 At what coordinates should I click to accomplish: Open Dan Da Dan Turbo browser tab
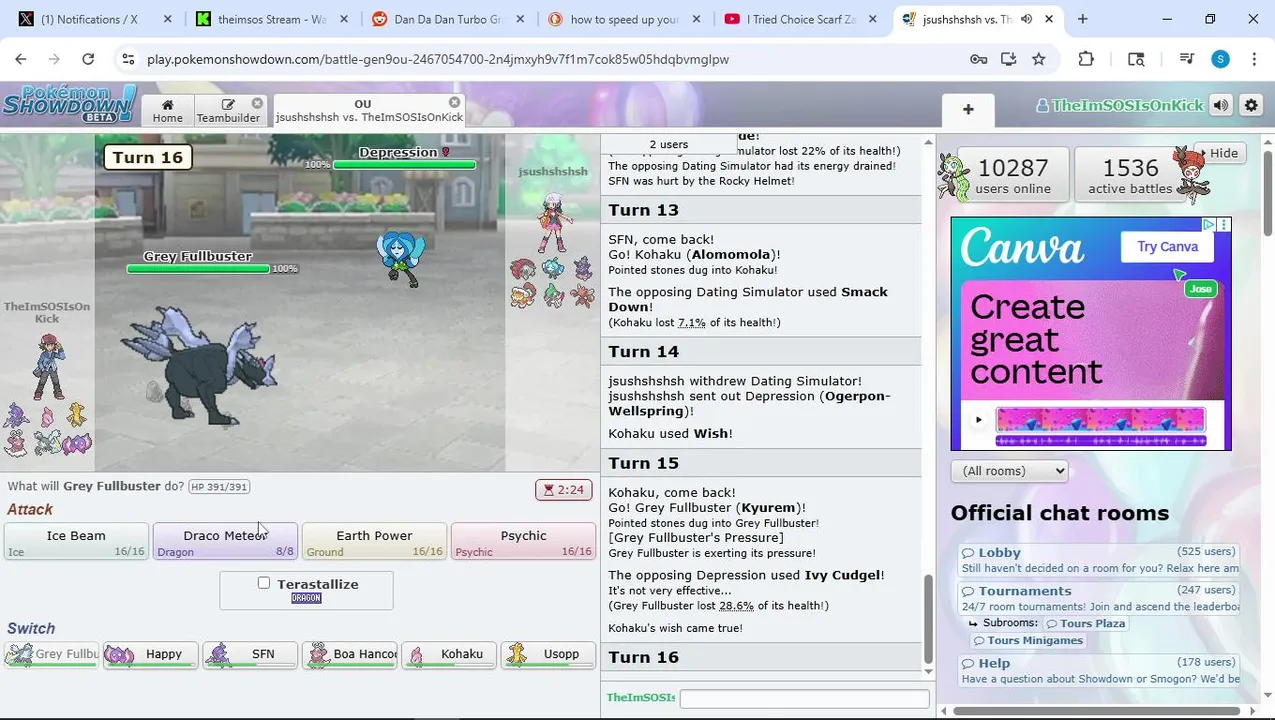446,19
